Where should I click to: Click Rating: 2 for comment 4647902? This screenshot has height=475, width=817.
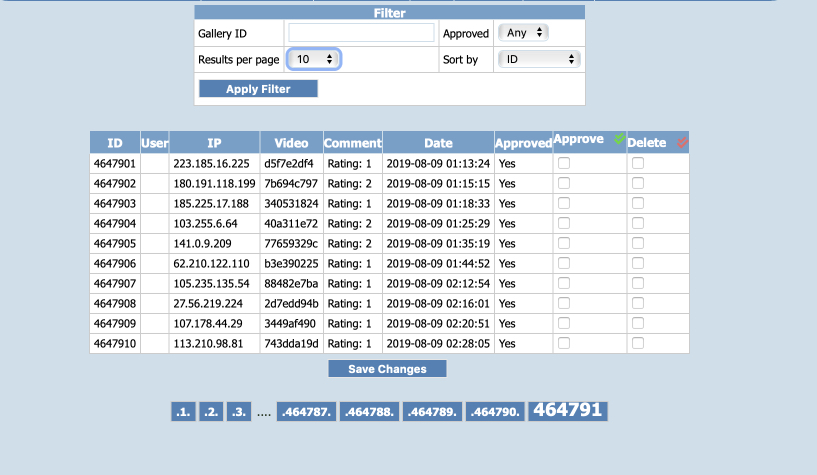tap(350, 183)
